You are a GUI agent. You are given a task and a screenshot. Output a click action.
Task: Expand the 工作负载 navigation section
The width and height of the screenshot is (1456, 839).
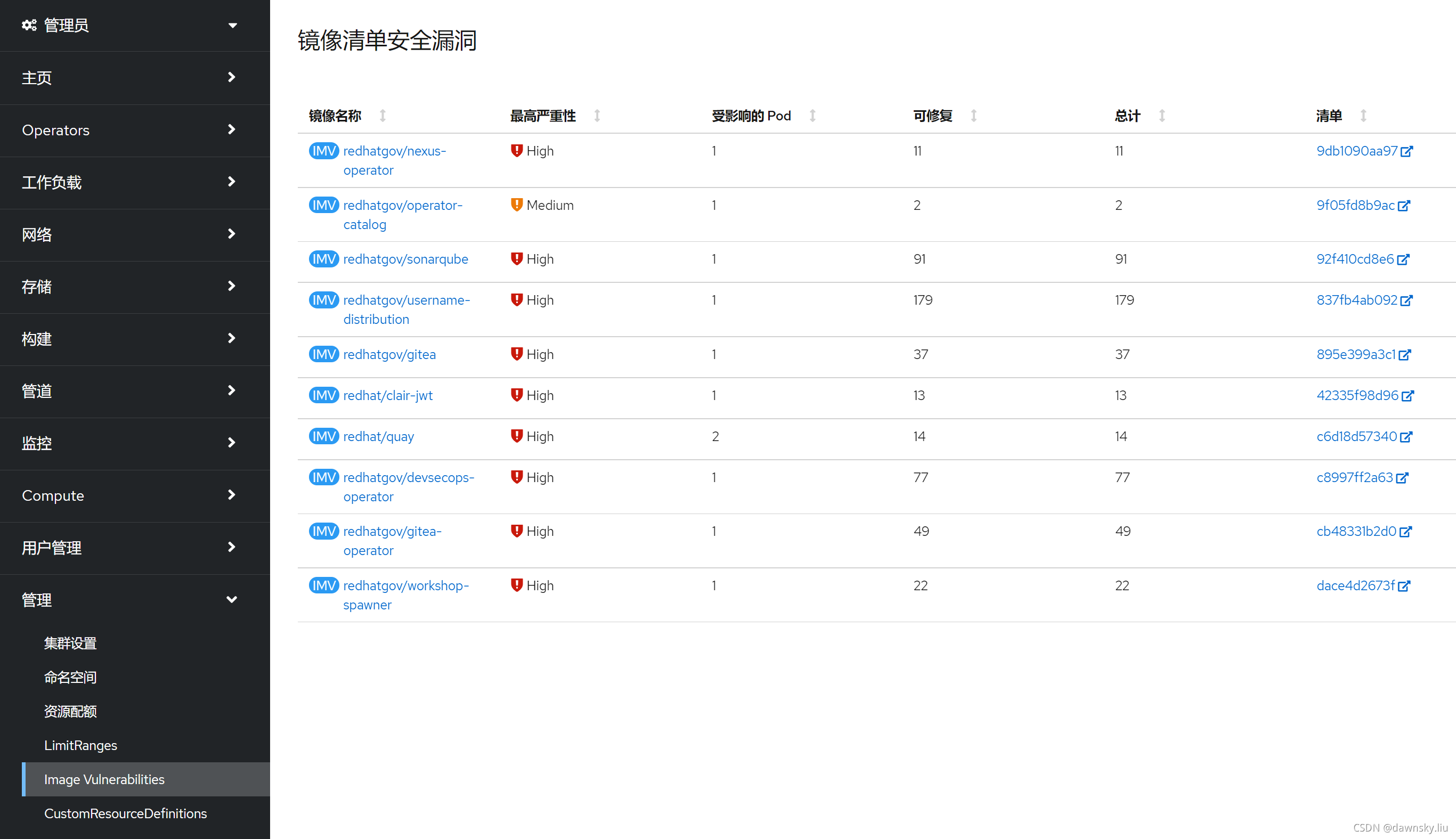(x=135, y=182)
